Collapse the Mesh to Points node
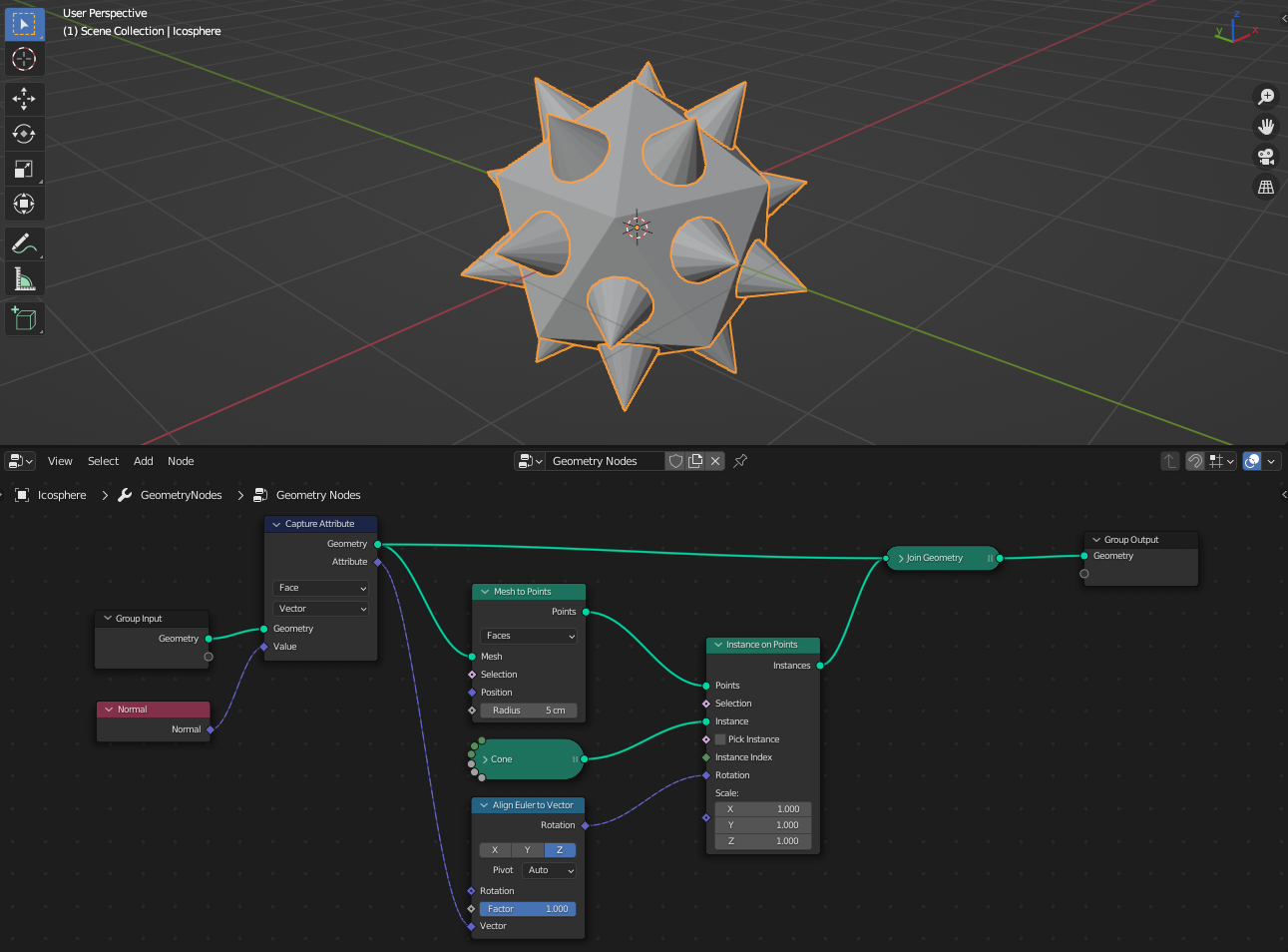This screenshot has height=952, width=1288. click(485, 592)
